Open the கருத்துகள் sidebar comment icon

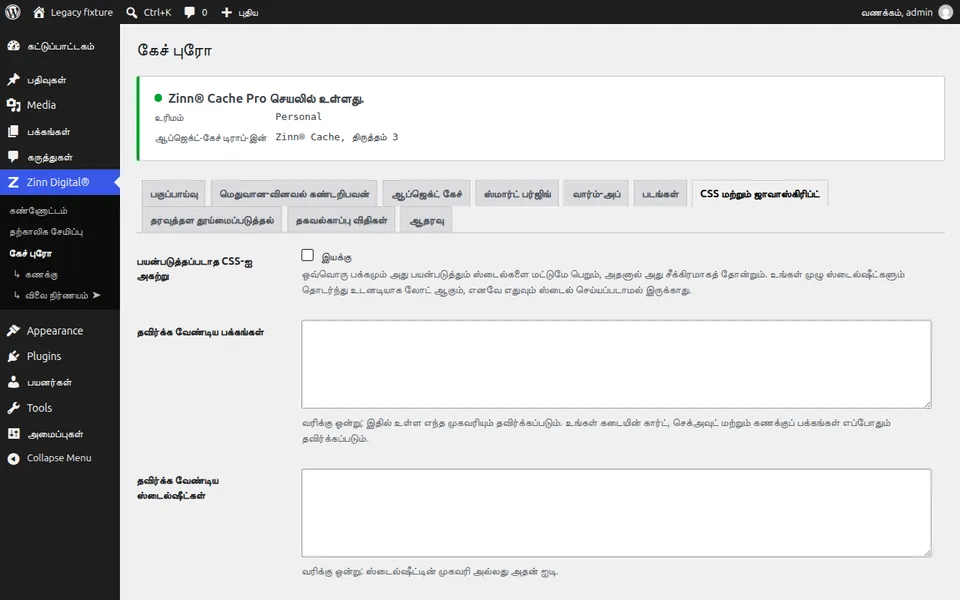(13, 157)
